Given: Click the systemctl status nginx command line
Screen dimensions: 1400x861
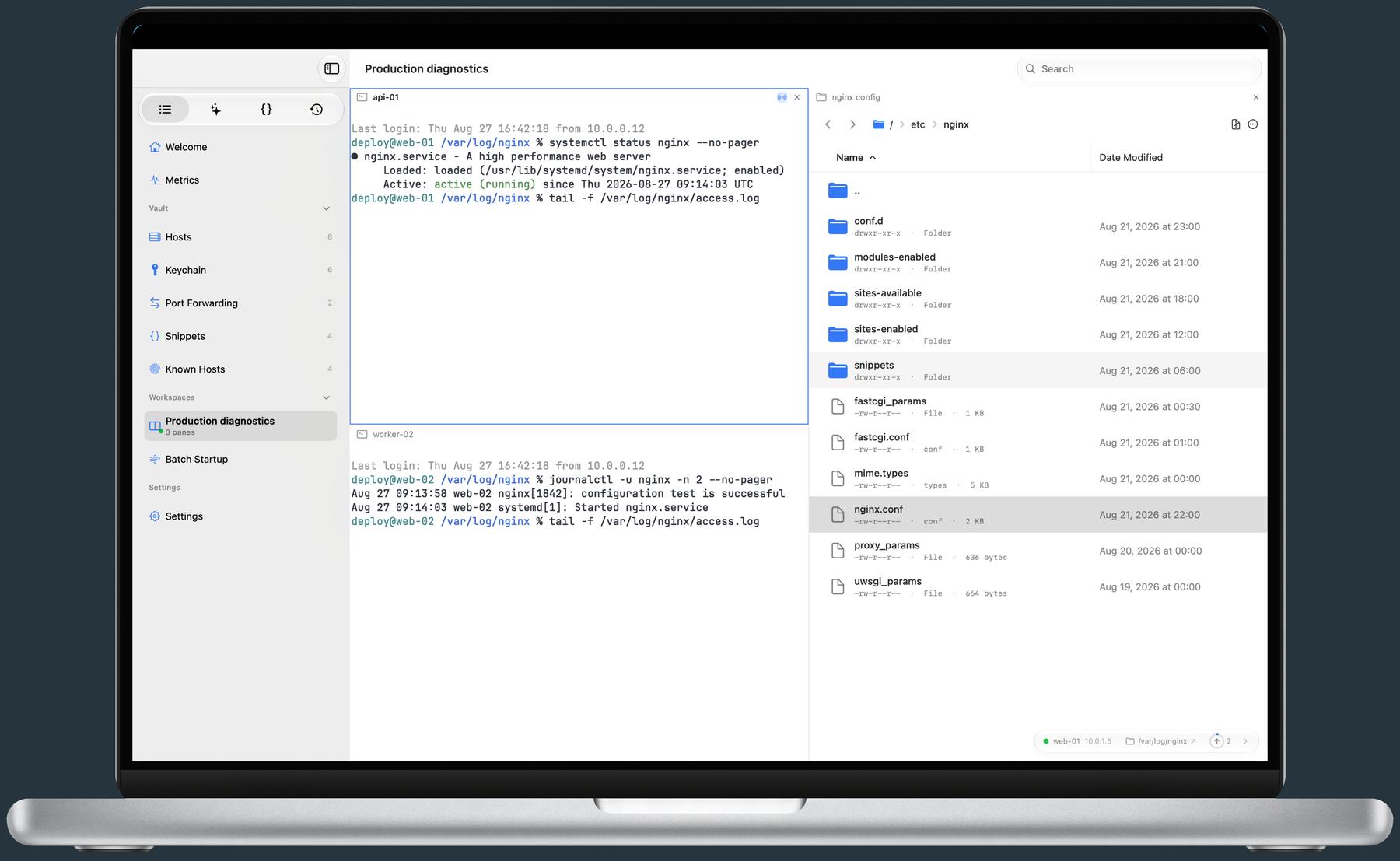Looking at the screenshot, I should pos(555,142).
